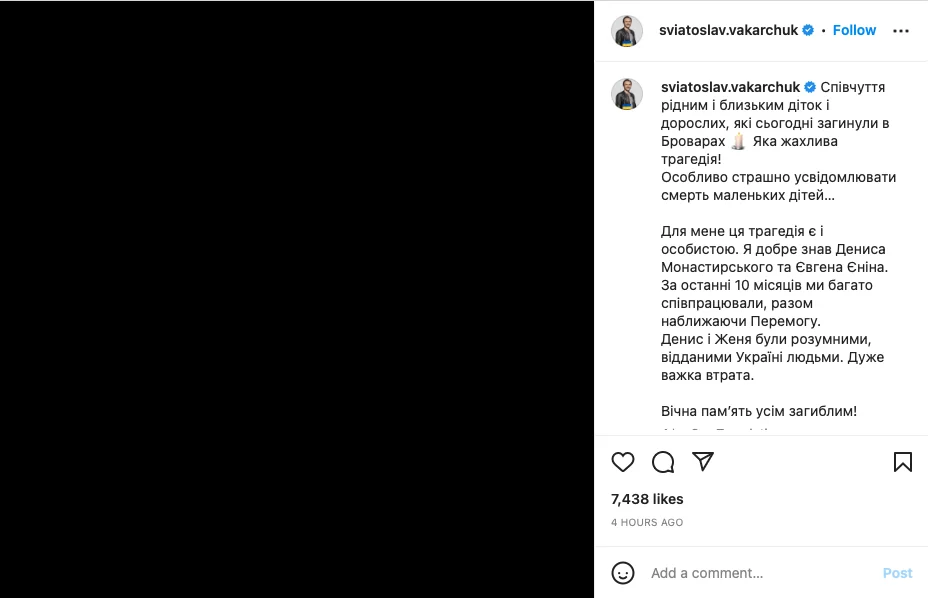The width and height of the screenshot is (928, 598).
Task: Click the profile avatar beside the caption
Action: click(x=627, y=94)
